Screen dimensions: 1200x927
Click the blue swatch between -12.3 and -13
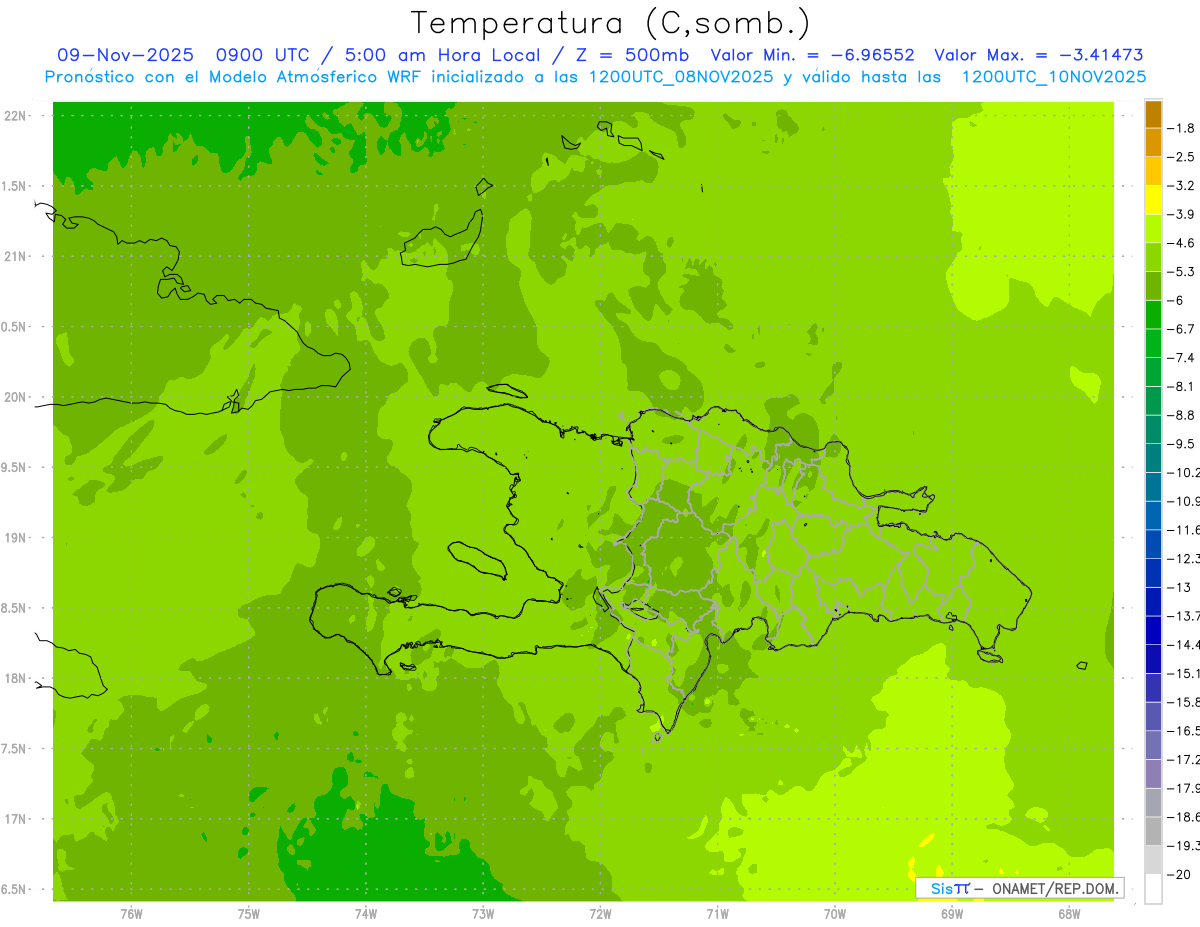coord(1153,573)
